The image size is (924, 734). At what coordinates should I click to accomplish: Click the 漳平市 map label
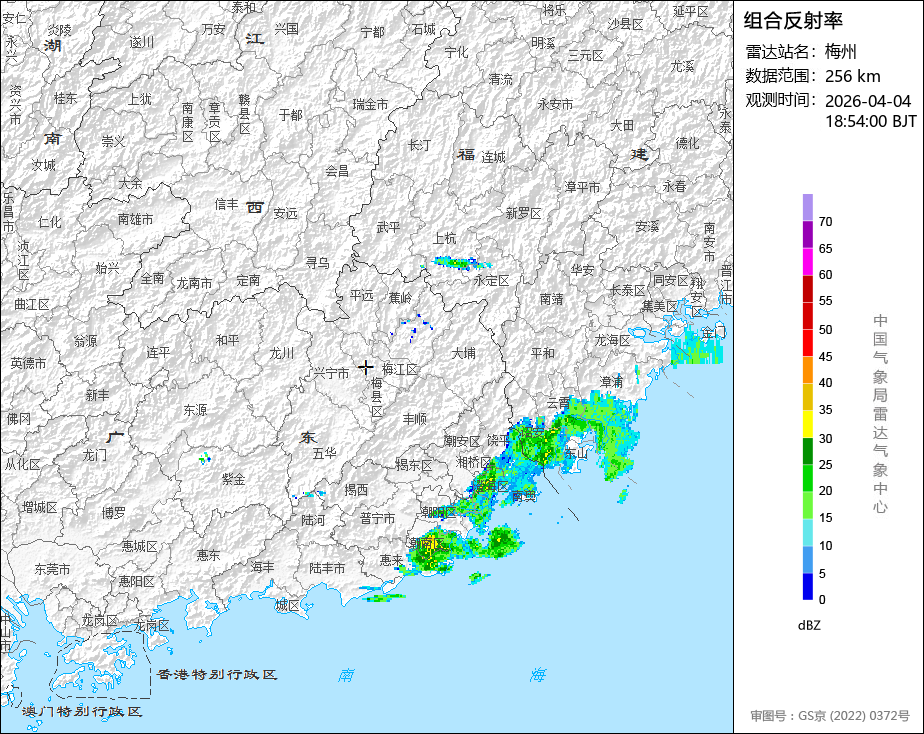click(582, 187)
